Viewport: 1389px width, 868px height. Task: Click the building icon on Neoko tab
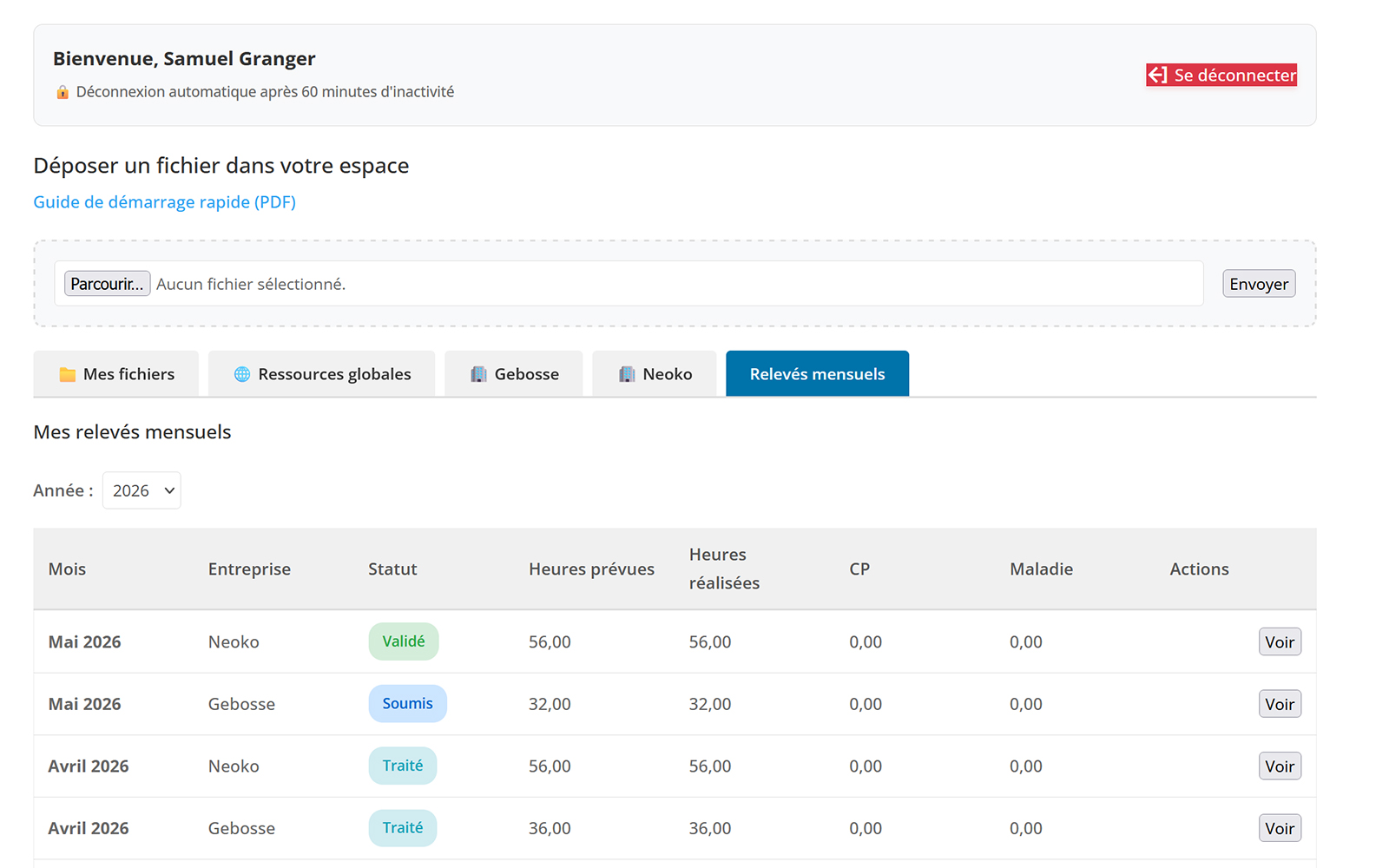coord(627,374)
